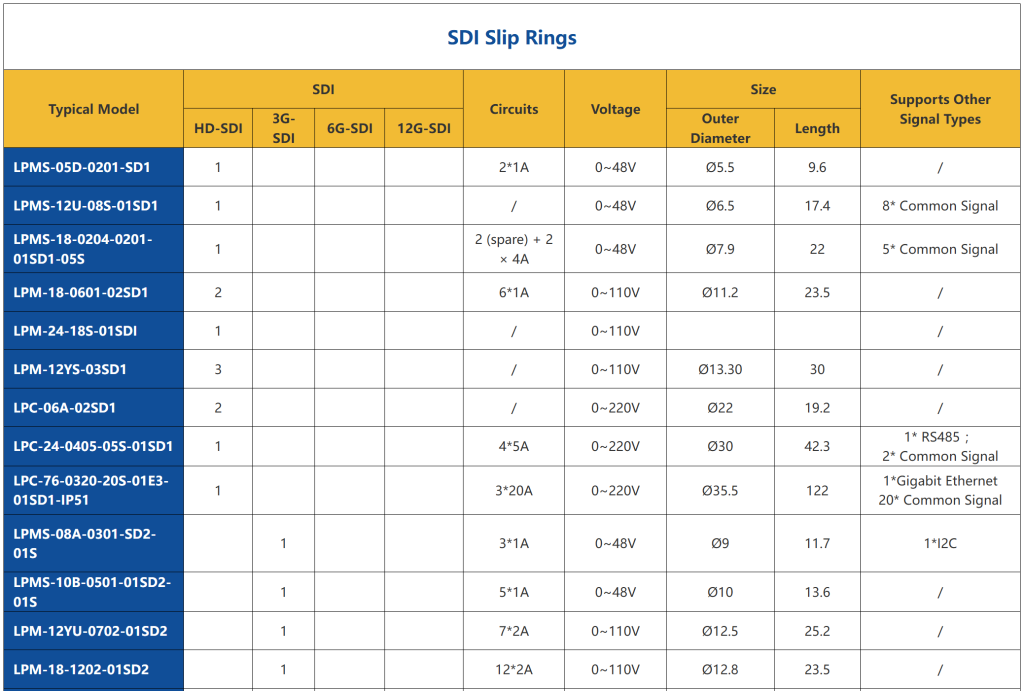Click the Outer Diameter column header
This screenshot has height=691, width=1024.
click(x=720, y=128)
